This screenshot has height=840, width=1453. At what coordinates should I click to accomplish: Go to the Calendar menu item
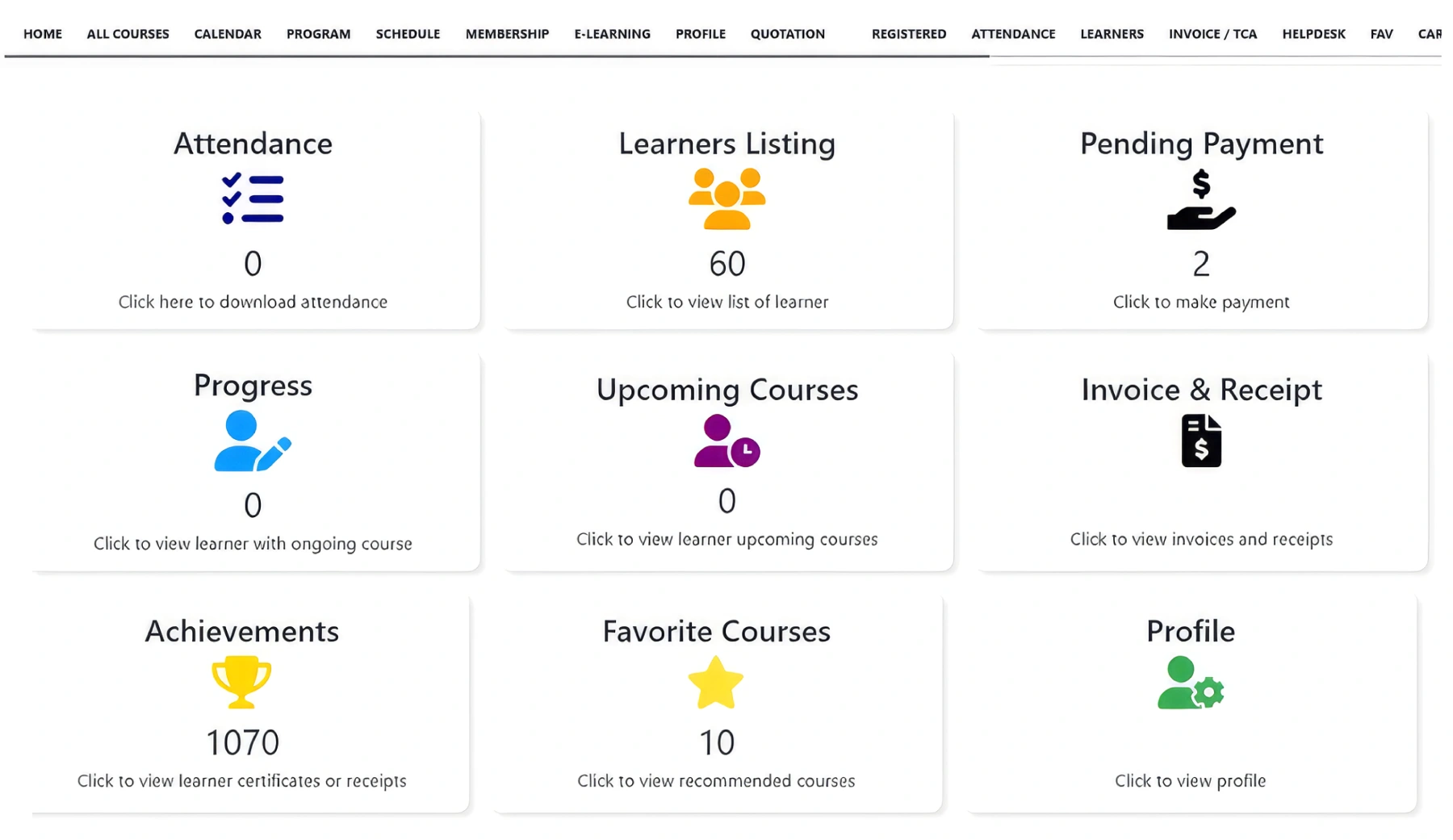228,34
